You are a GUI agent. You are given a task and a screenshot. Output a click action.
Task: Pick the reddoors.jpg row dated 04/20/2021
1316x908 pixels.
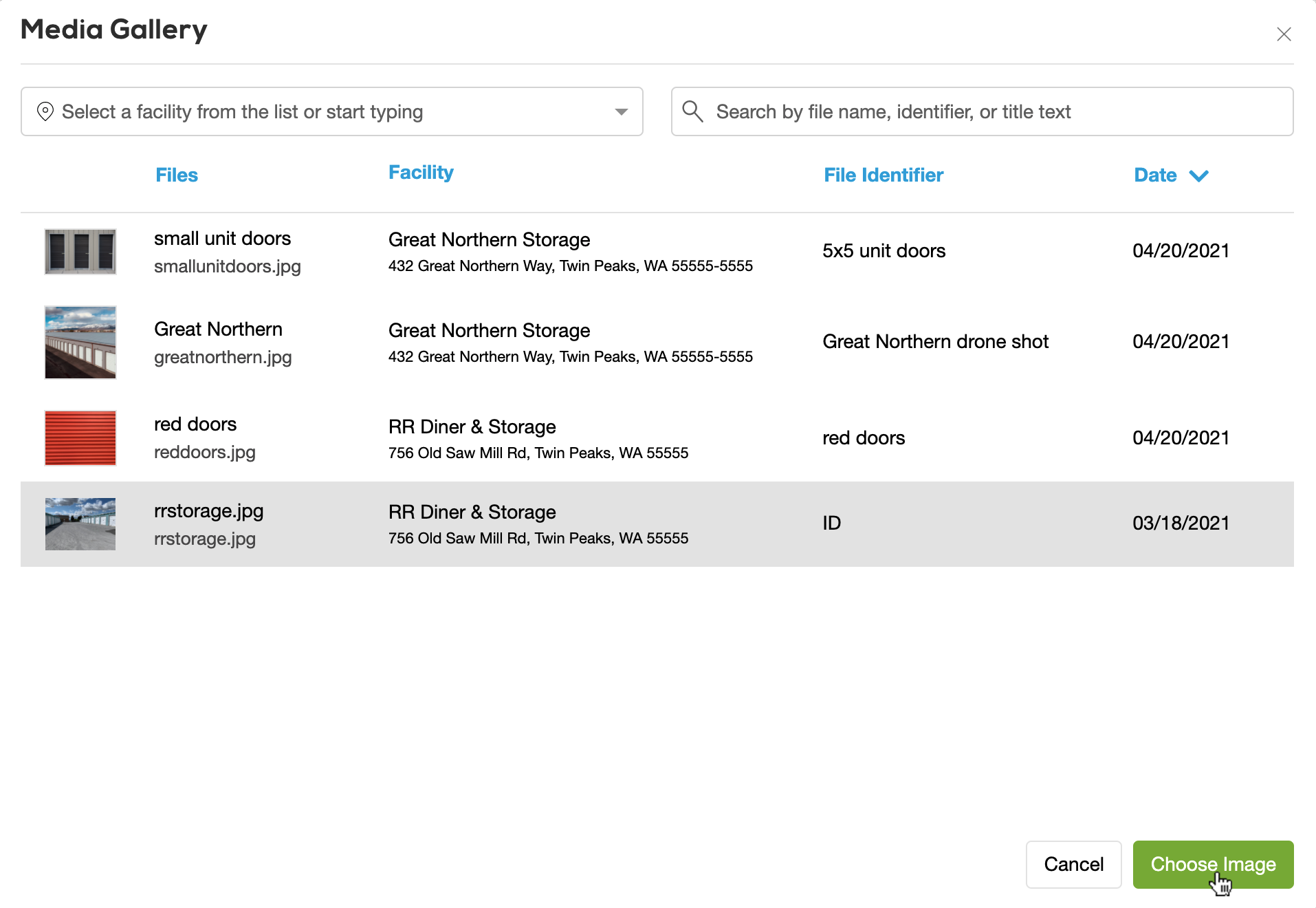[x=1181, y=438]
